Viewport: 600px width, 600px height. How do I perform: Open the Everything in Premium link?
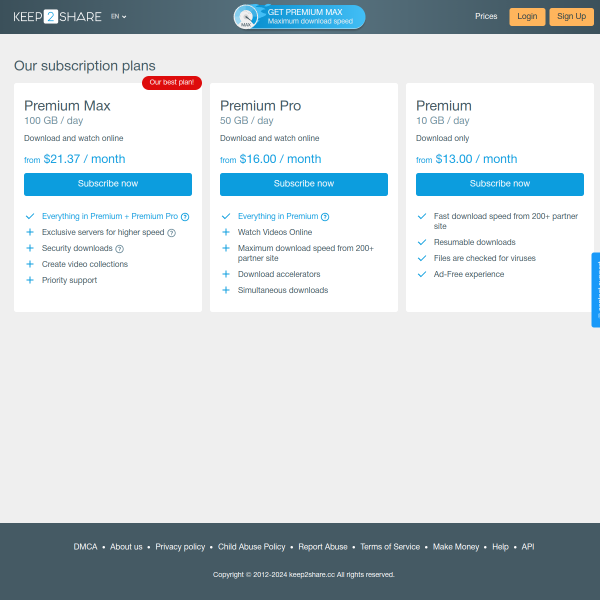coord(278,217)
